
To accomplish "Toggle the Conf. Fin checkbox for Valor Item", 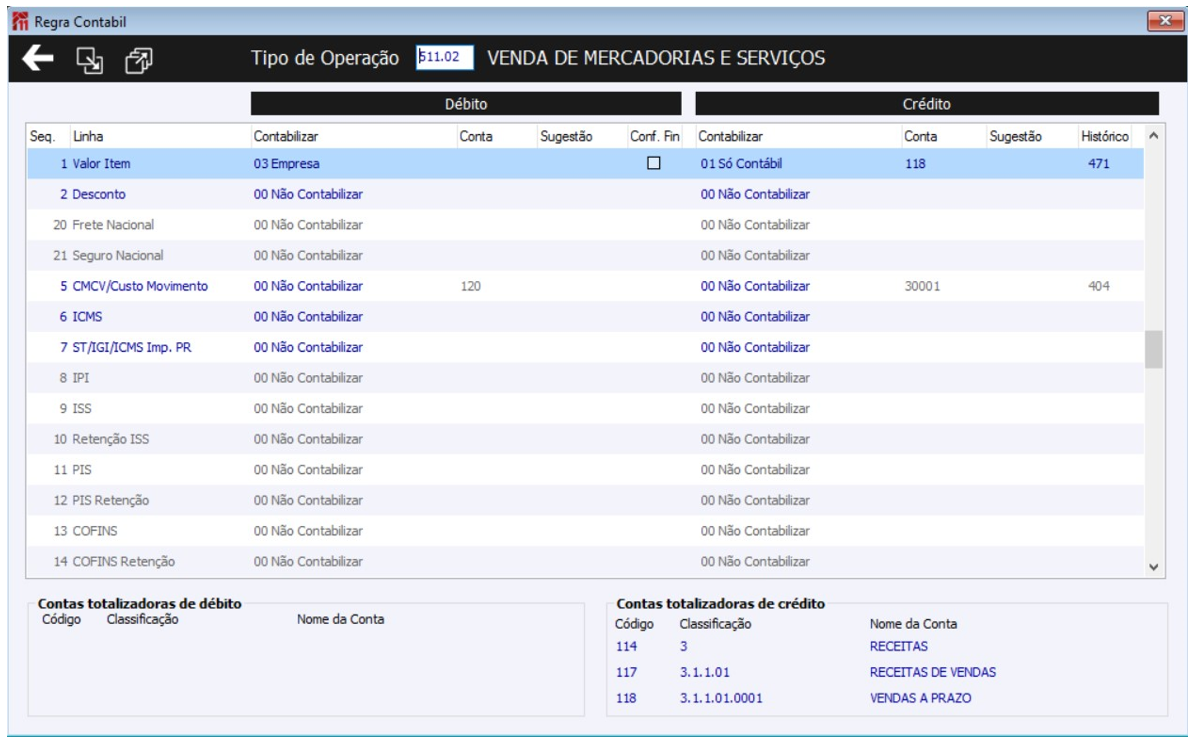I will point(653,163).
